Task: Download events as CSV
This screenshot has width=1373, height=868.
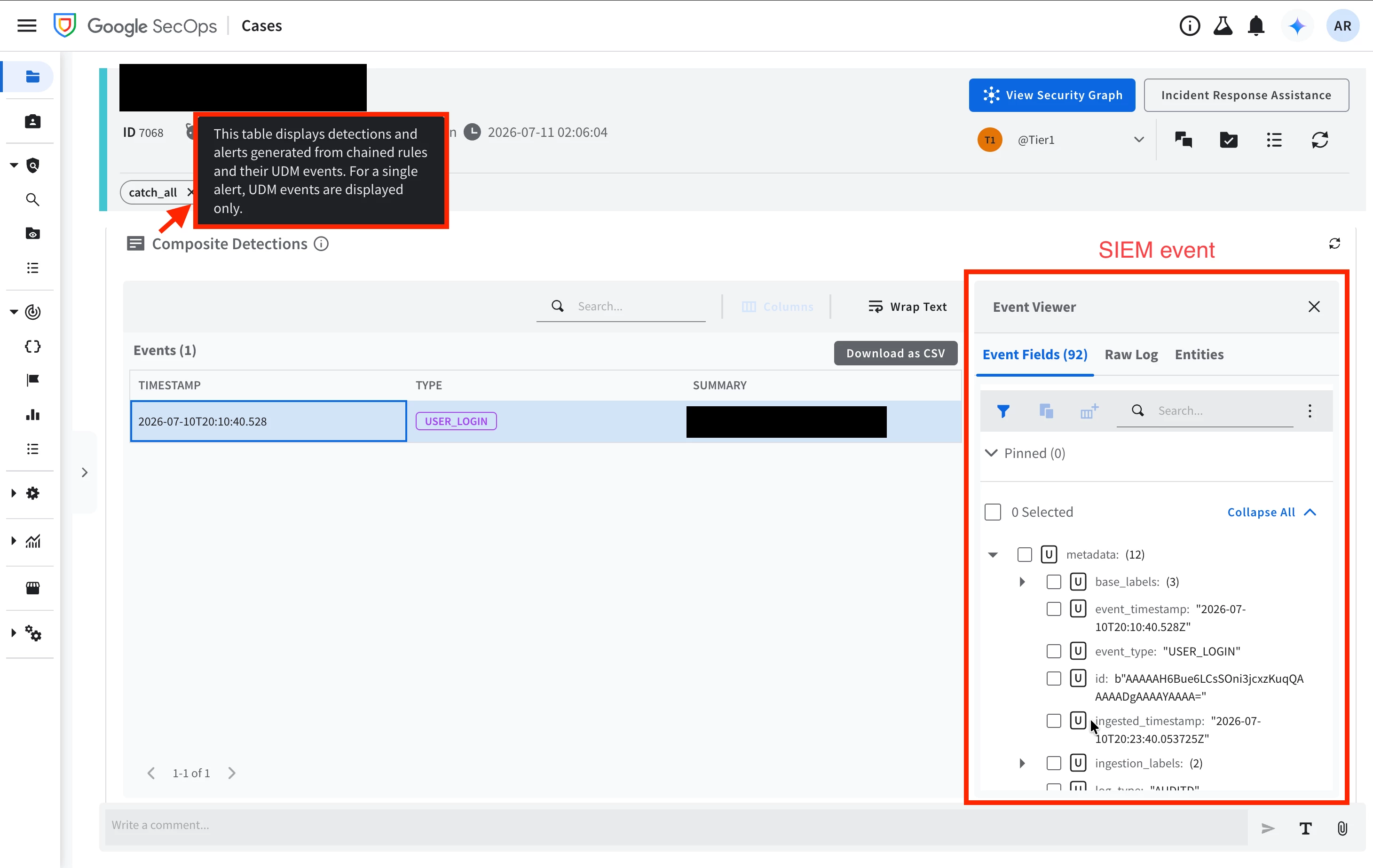Action: (x=895, y=353)
